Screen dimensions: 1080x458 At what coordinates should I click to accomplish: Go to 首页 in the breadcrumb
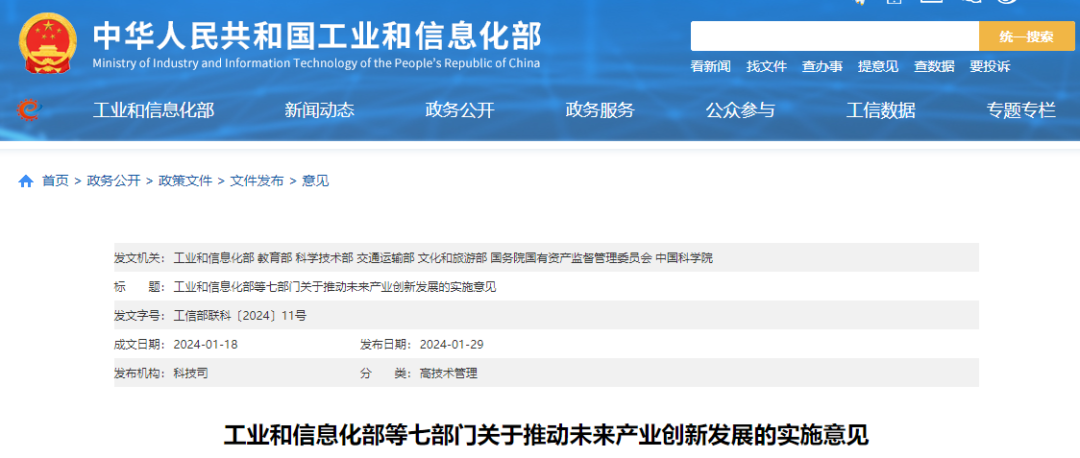point(55,181)
